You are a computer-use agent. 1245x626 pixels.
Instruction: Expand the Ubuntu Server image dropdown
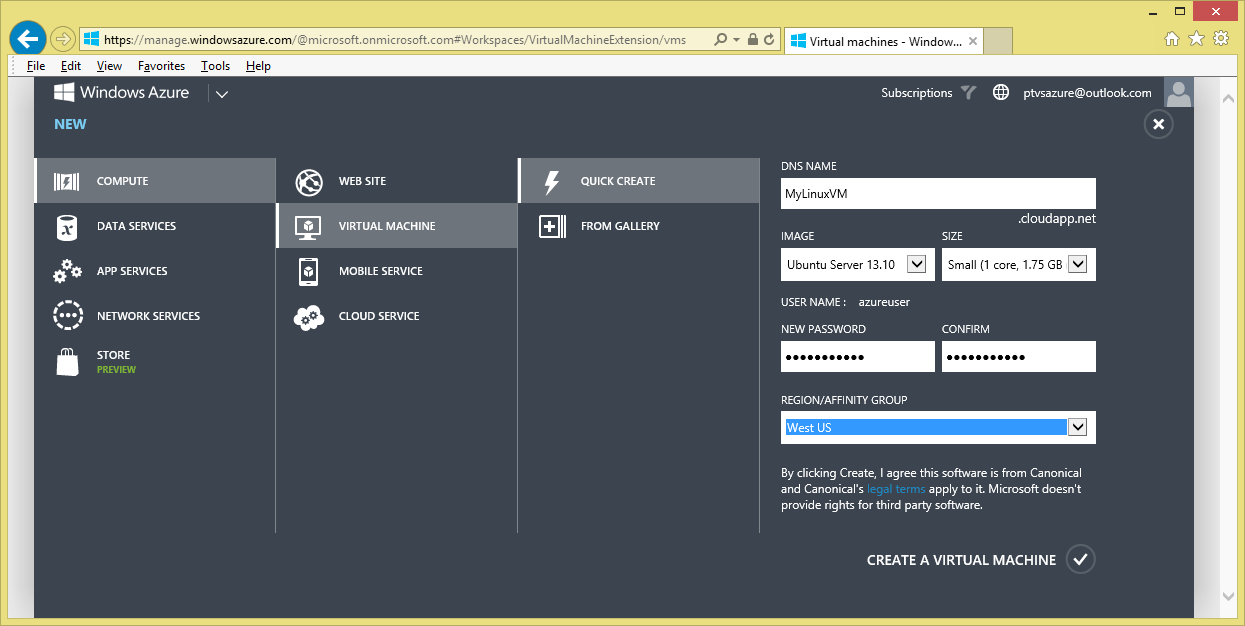(915, 264)
